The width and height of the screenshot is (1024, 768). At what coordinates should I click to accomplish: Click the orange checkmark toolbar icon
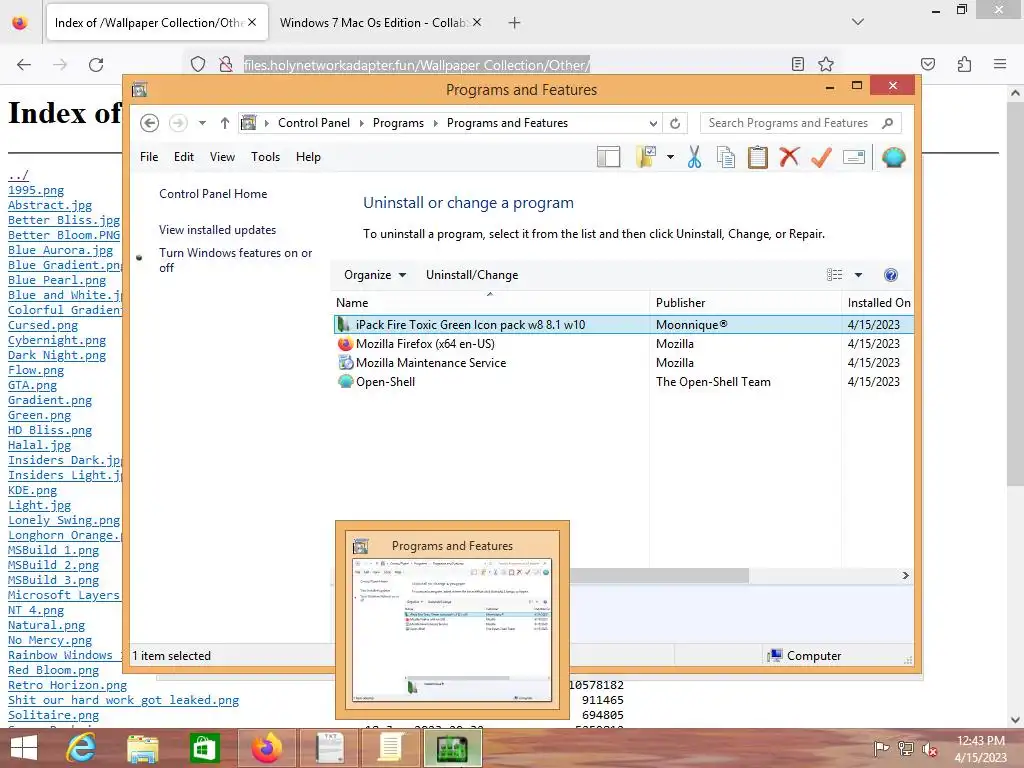pos(821,157)
